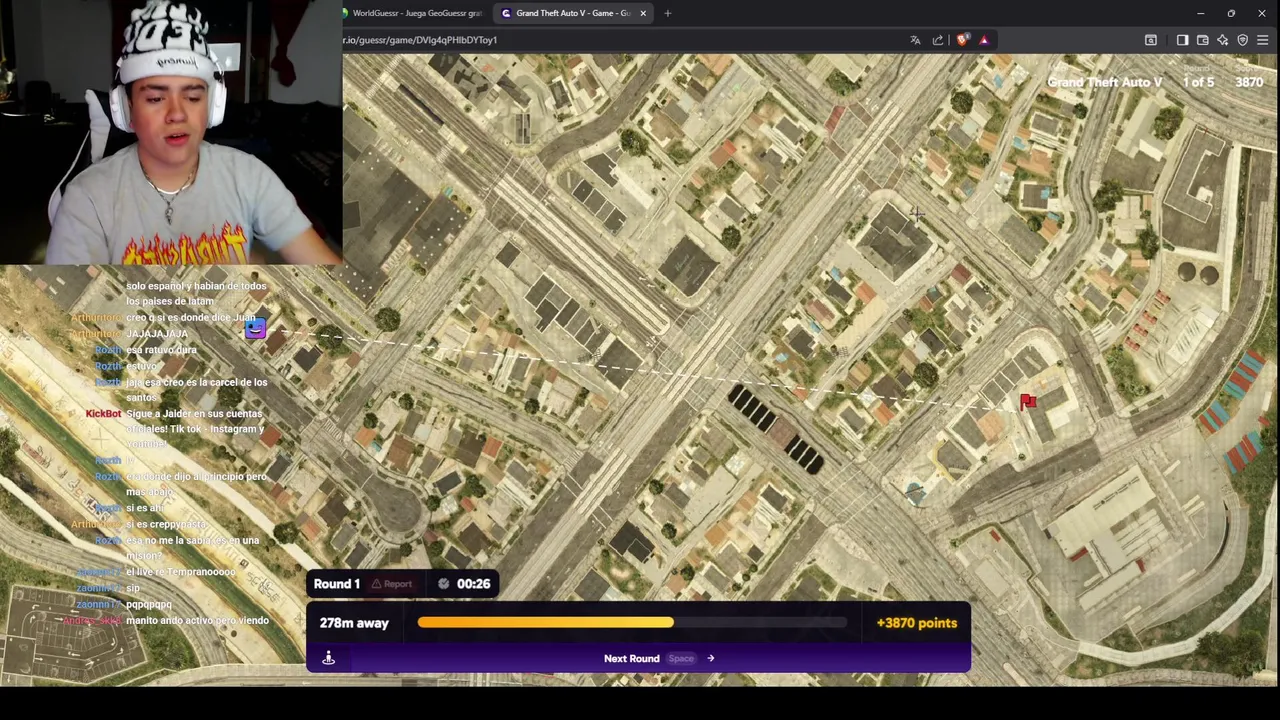Click the +3870 points label

916,623
